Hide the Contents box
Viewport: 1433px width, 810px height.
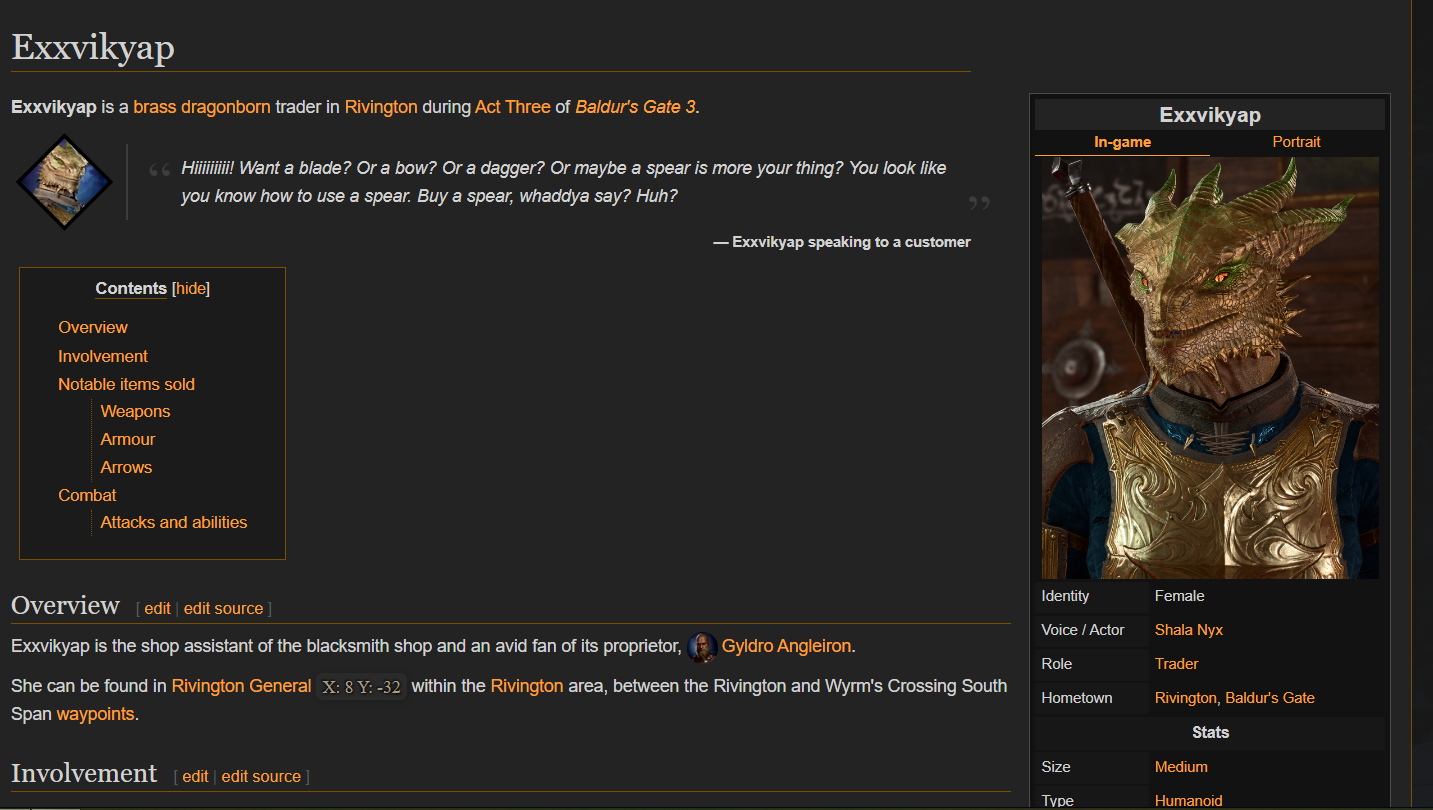191,288
